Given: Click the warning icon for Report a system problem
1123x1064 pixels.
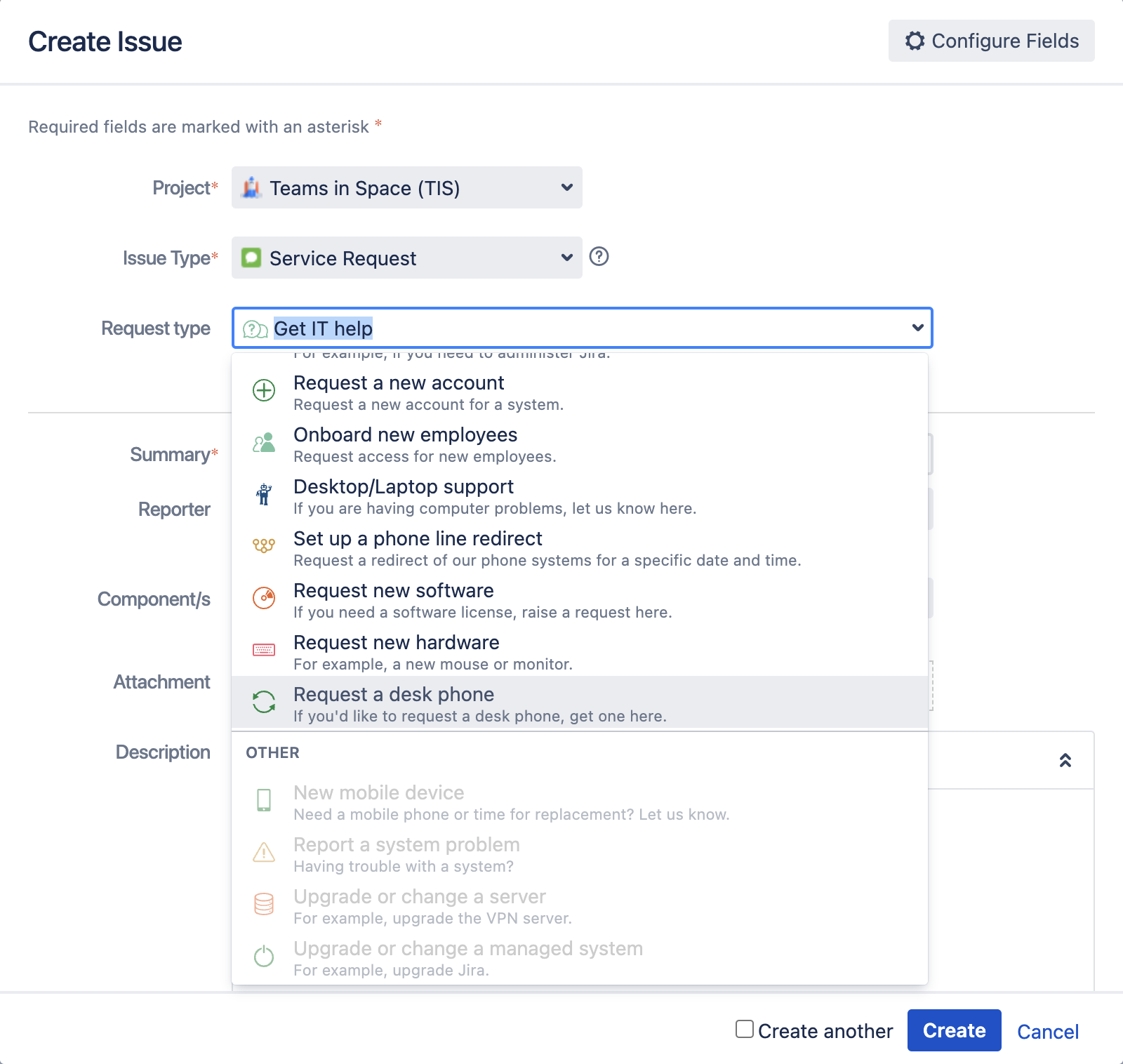Looking at the screenshot, I should [x=264, y=853].
